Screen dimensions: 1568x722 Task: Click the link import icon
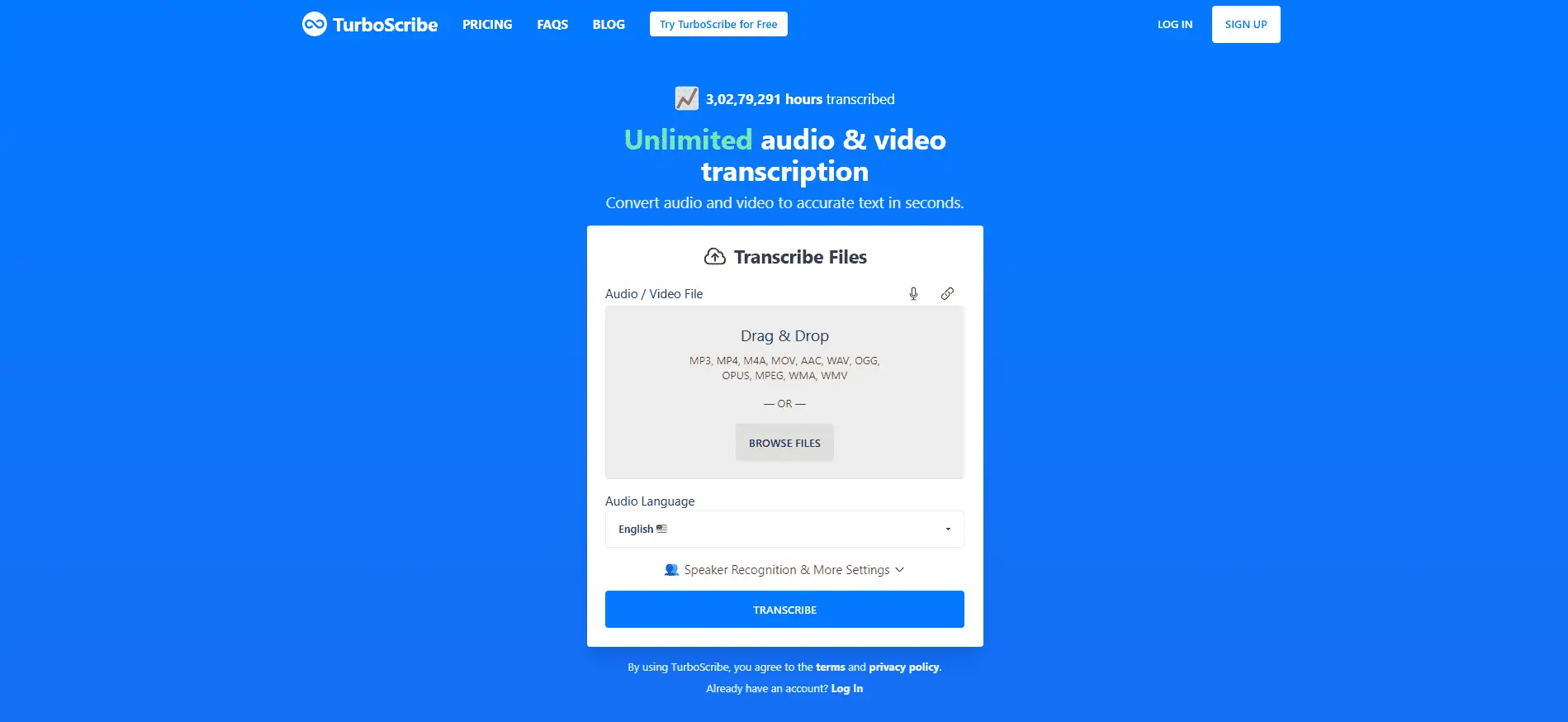(x=947, y=293)
